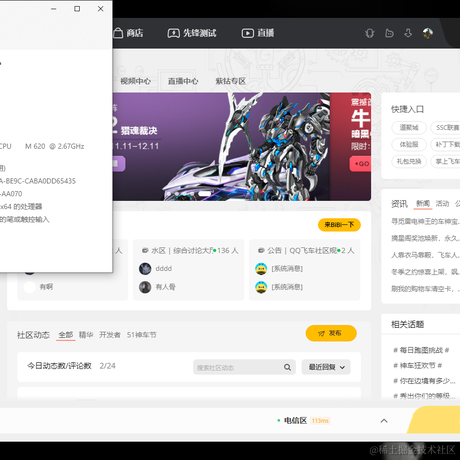Click the red GO button on banner

click(x=361, y=164)
